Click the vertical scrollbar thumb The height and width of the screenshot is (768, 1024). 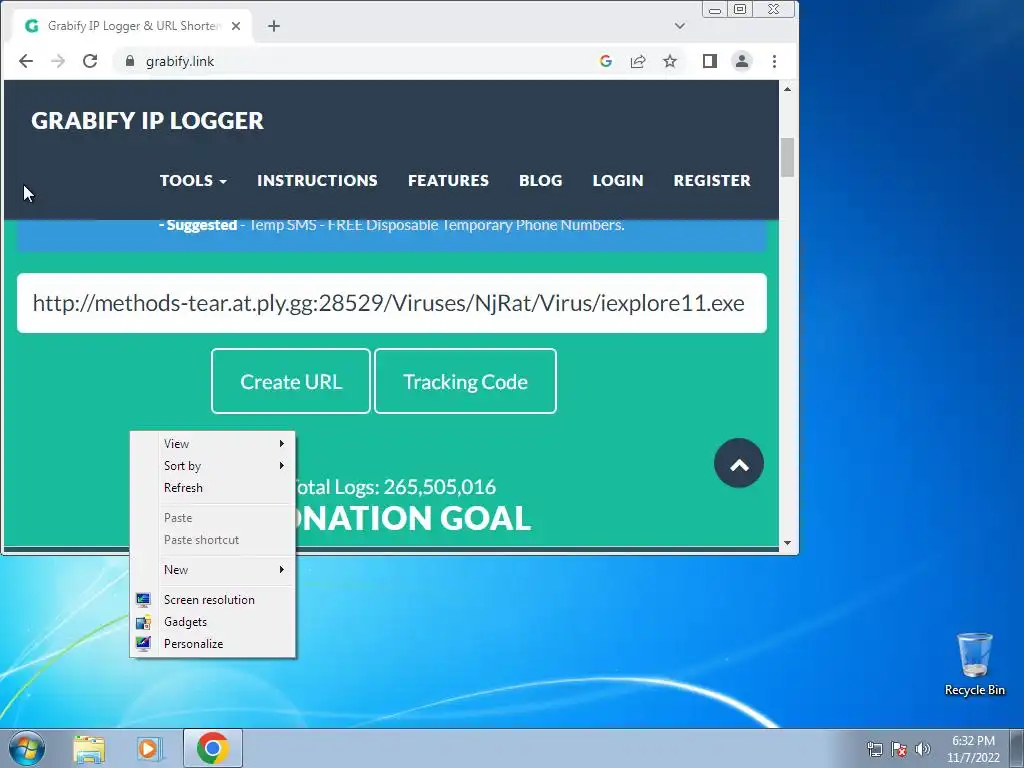tap(788, 157)
